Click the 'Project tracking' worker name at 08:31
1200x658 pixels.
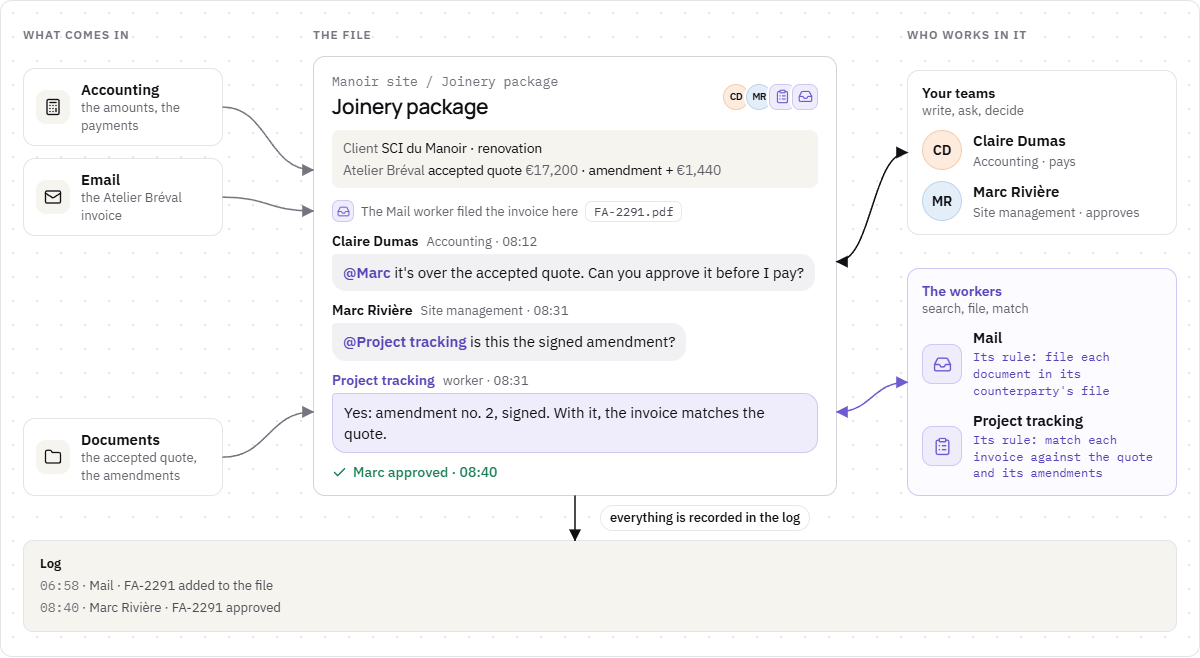coord(383,380)
